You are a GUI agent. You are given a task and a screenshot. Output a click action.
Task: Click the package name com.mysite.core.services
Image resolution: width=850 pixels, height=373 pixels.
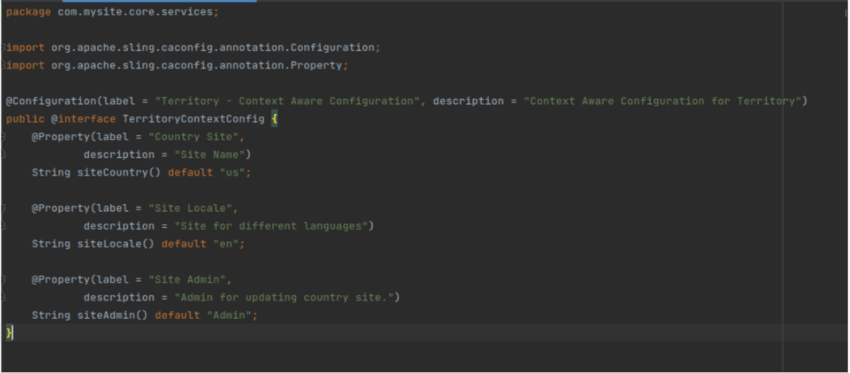coord(136,12)
